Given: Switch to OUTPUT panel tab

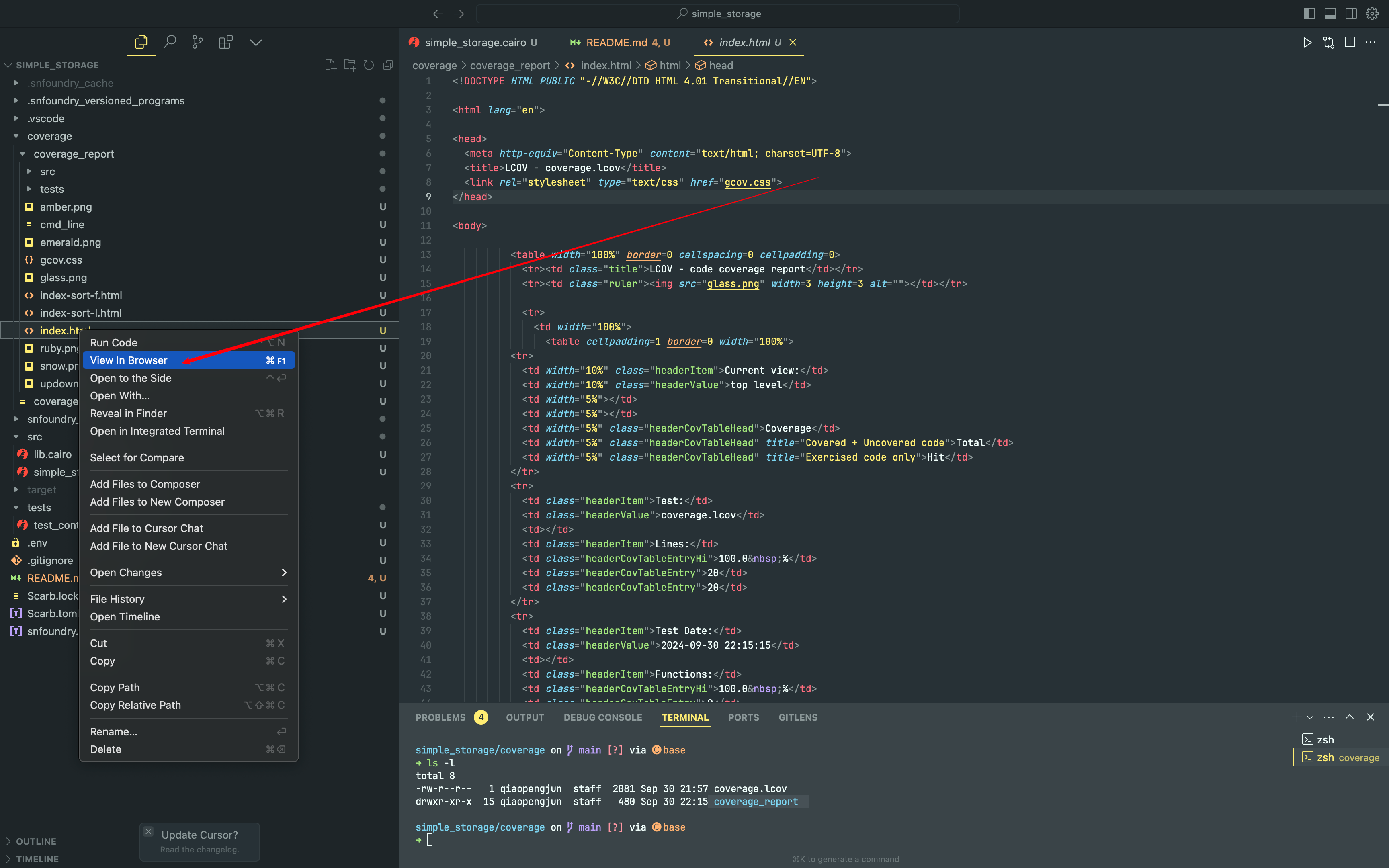Looking at the screenshot, I should [x=524, y=717].
